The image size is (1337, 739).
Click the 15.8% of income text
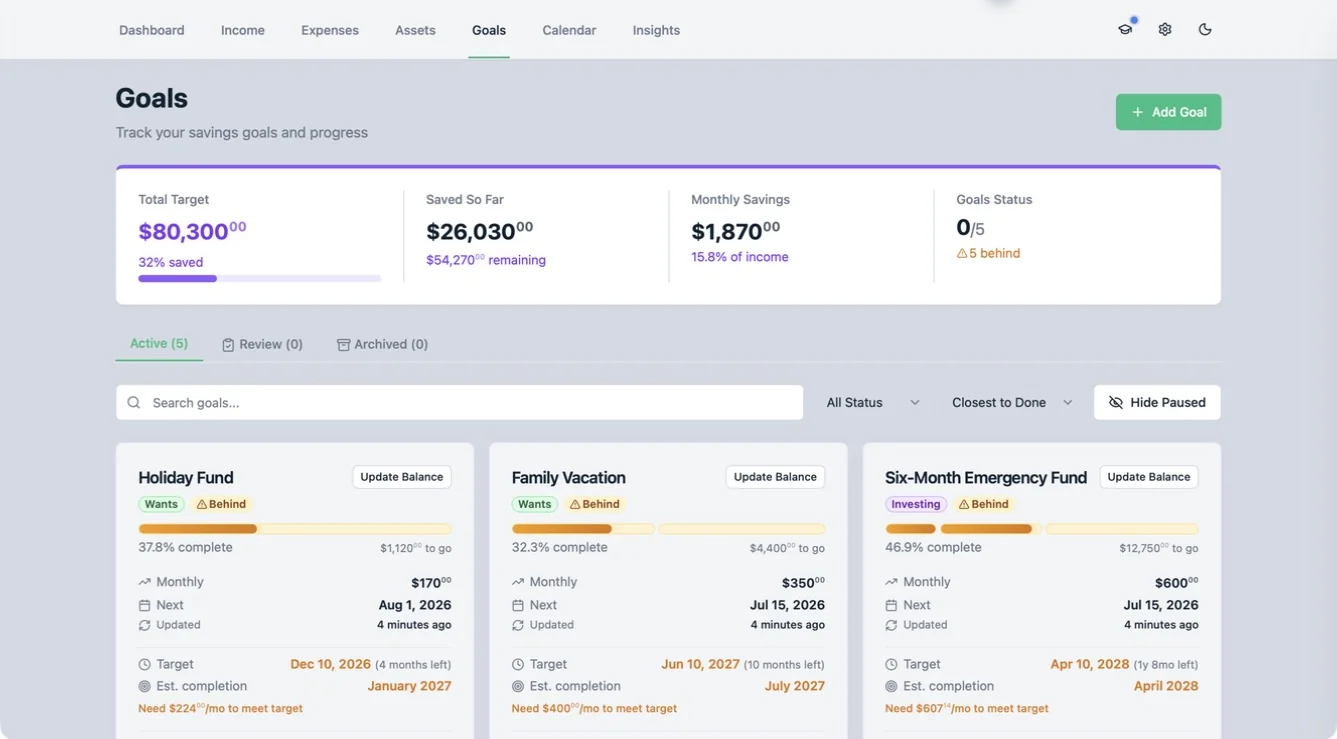pos(740,257)
